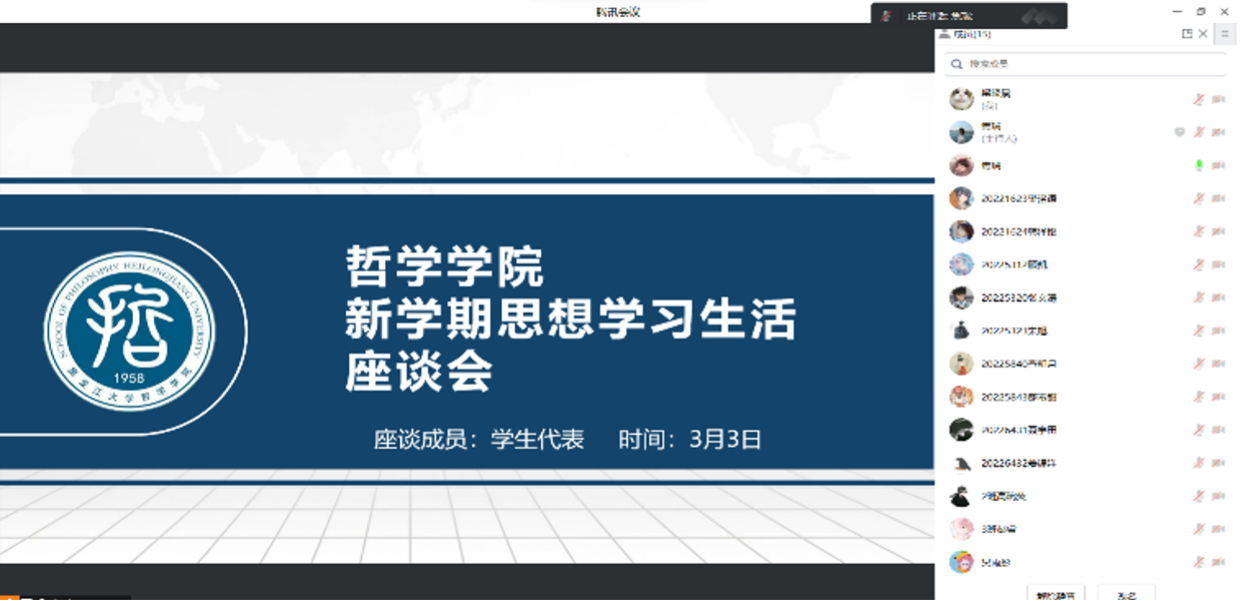Click the speaking indicator bar at top
The height and width of the screenshot is (605, 1240).
pyautogui.click(x=968, y=16)
